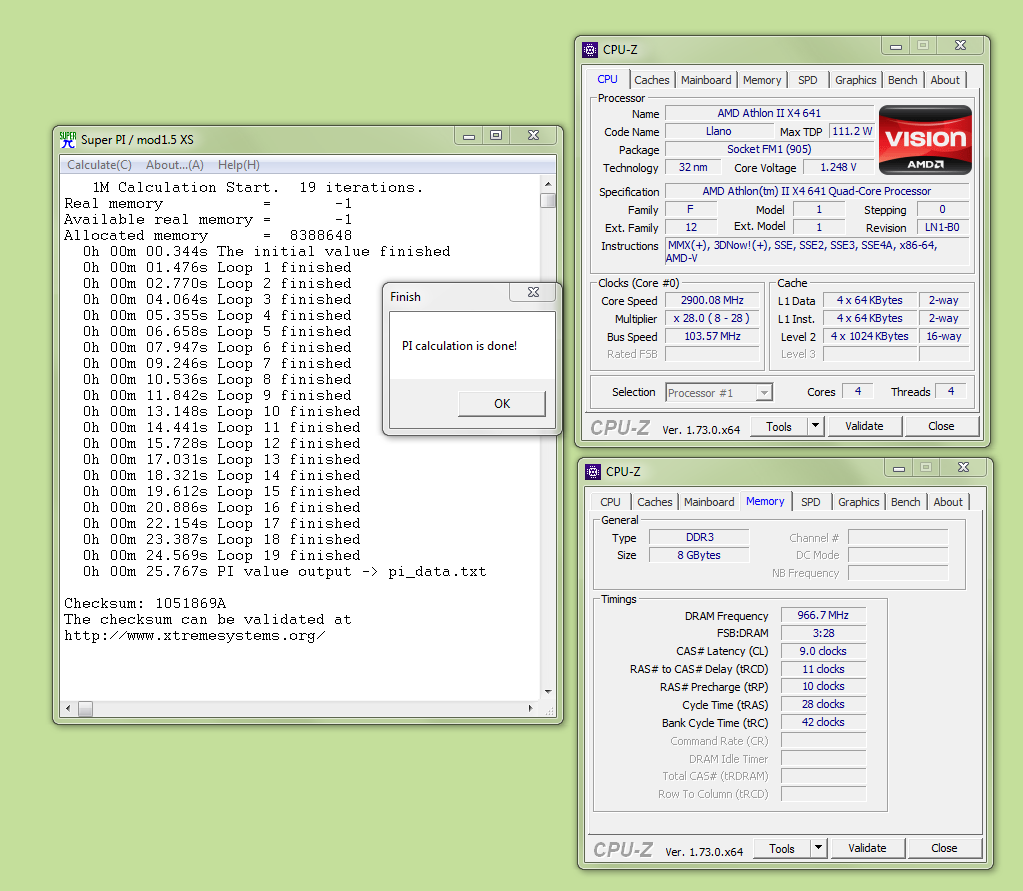Maximize the Super PI window
Screen dimensions: 1023x891
(x=496, y=136)
